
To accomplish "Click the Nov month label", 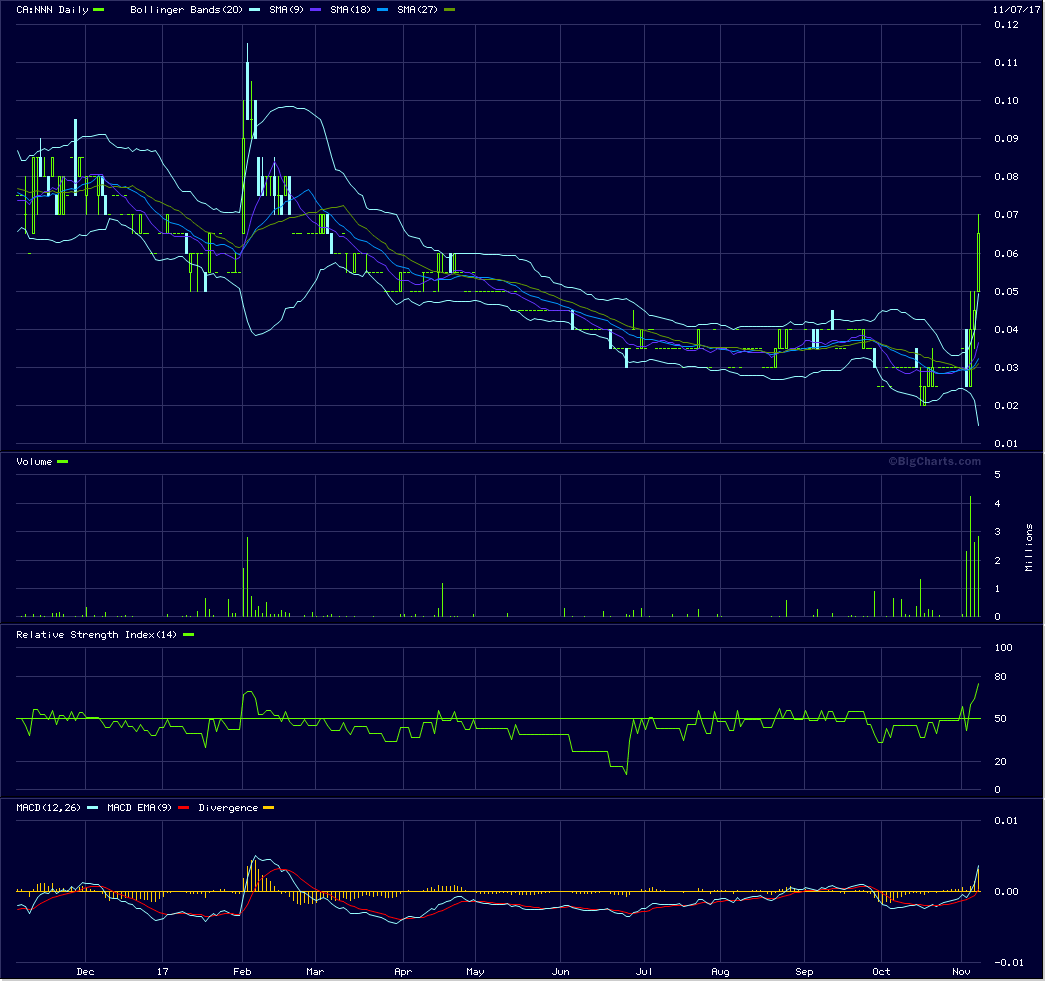I will click(961, 972).
